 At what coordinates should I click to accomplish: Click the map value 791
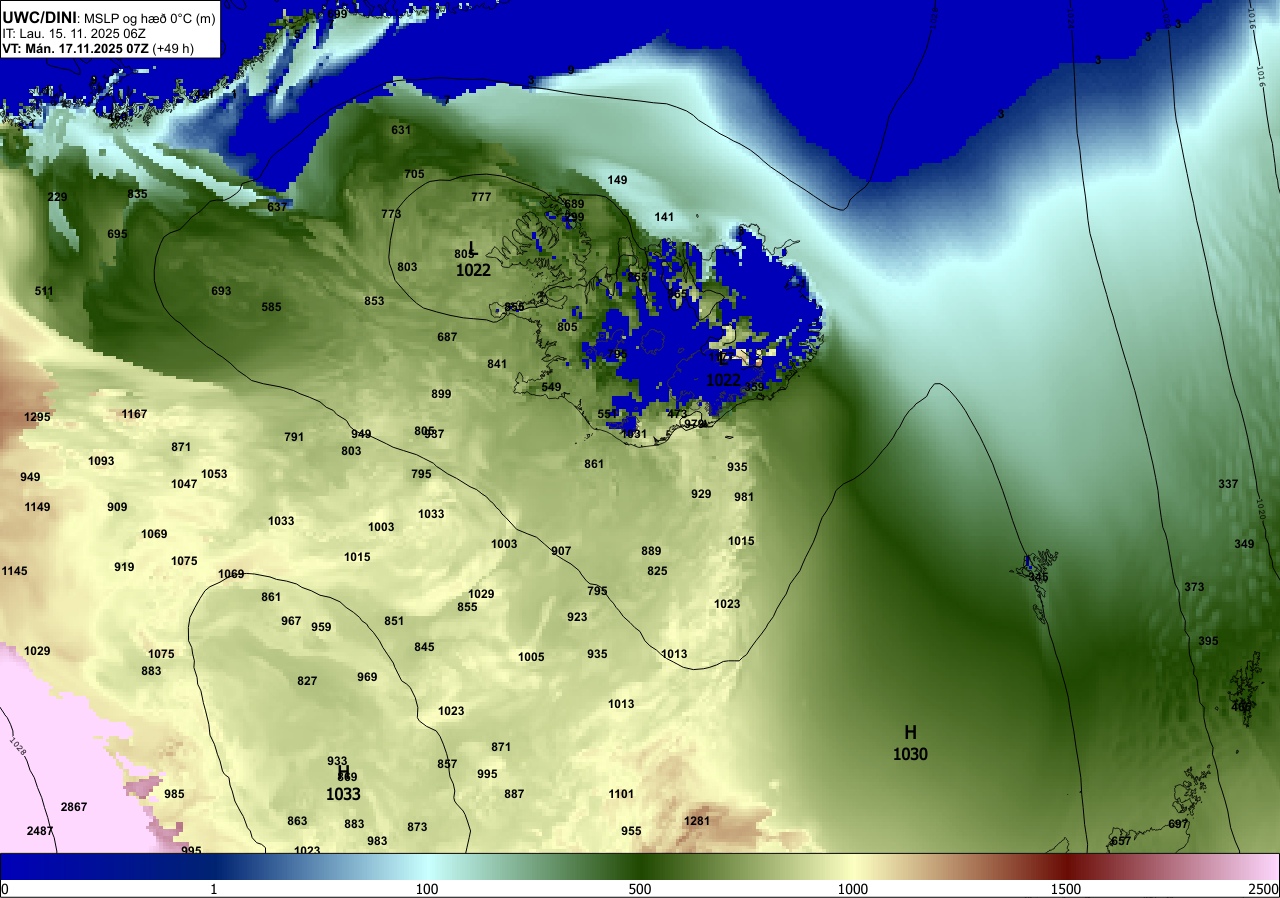pos(294,437)
